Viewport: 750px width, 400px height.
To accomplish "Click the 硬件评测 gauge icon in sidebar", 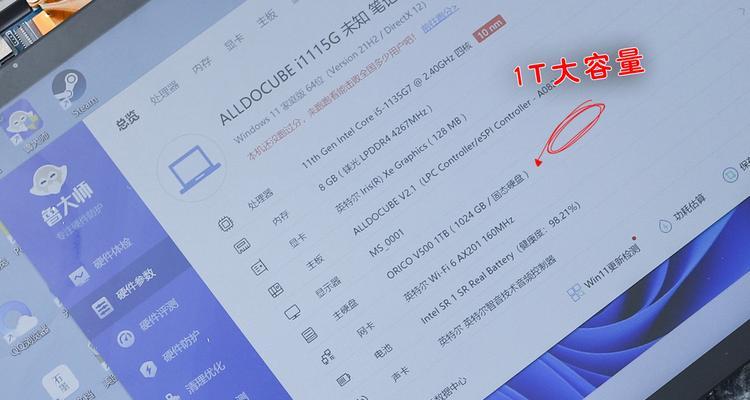I will point(126,339).
